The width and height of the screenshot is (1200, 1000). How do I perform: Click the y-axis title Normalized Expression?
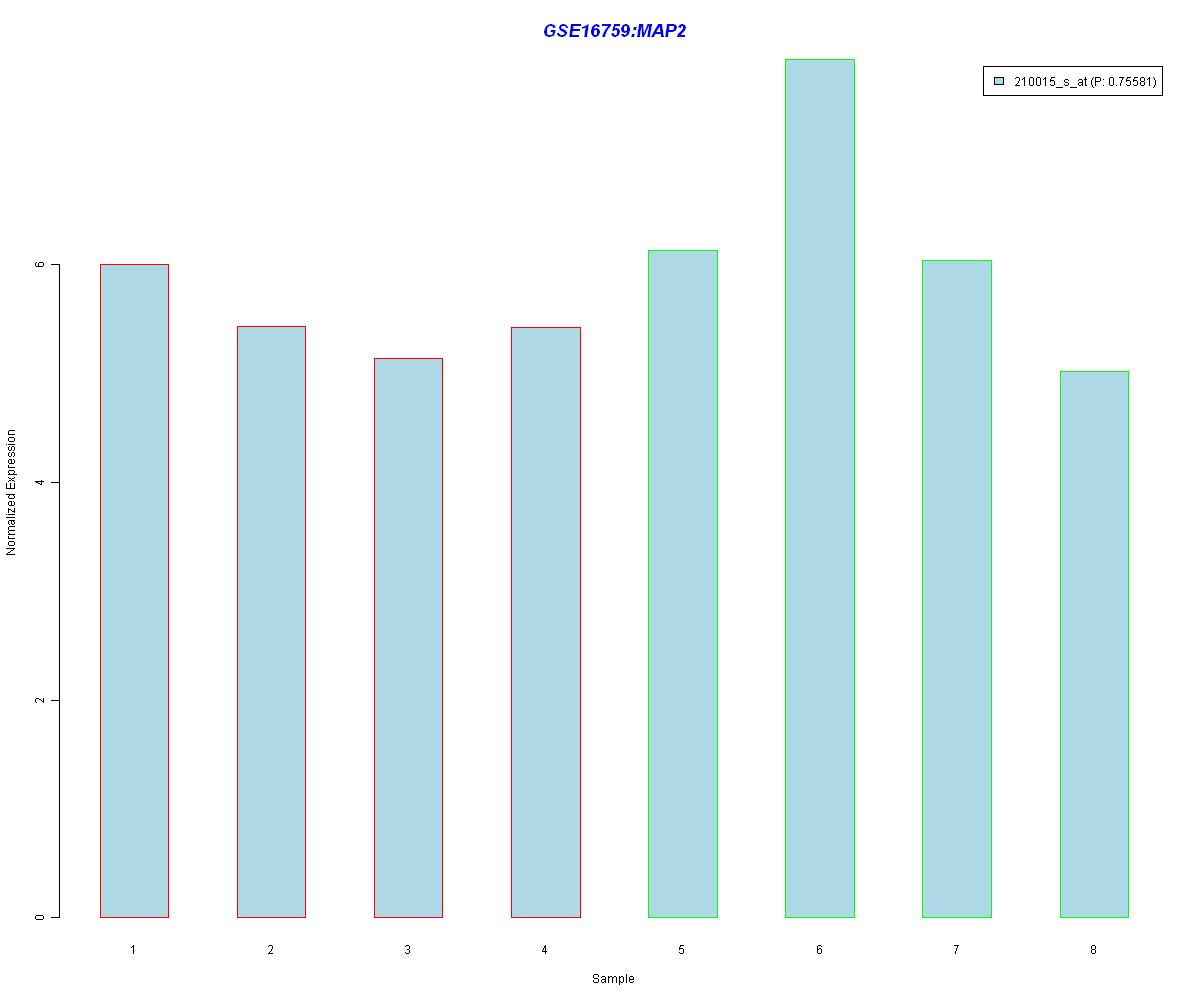12,492
